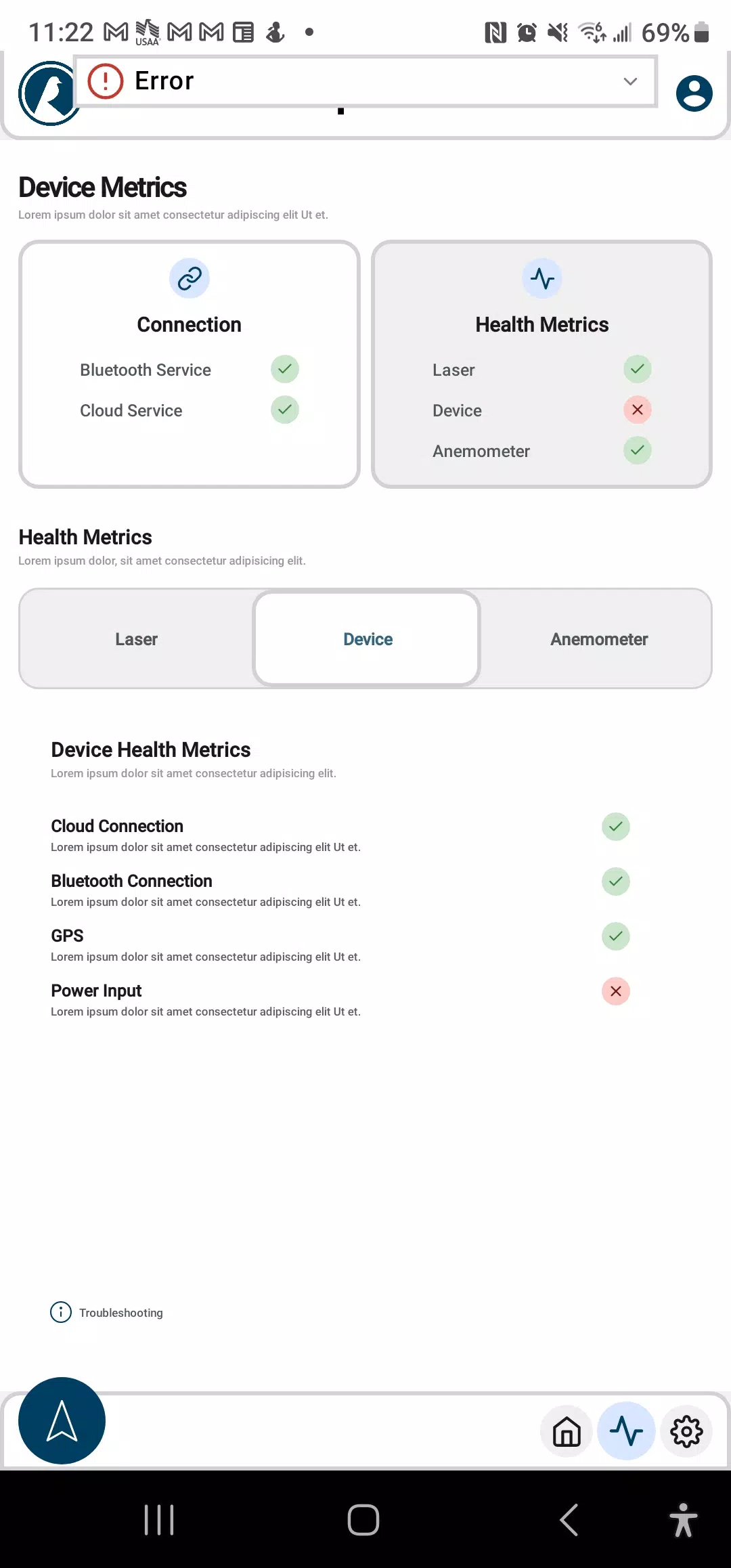
Task: Tap the chain link Connection icon
Action: pos(190,278)
